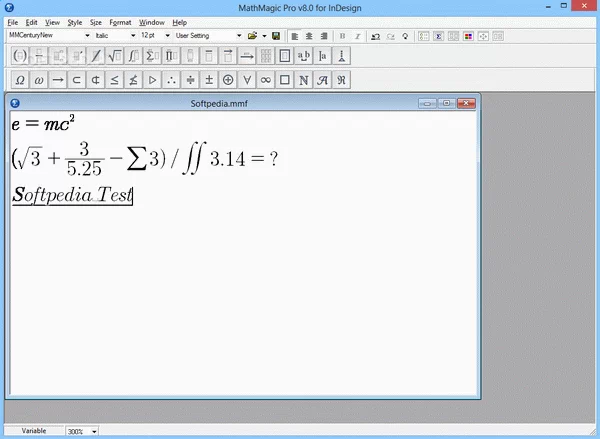Open the division operator symbols palette
Viewport: 600px width, 439px height.
190,80
